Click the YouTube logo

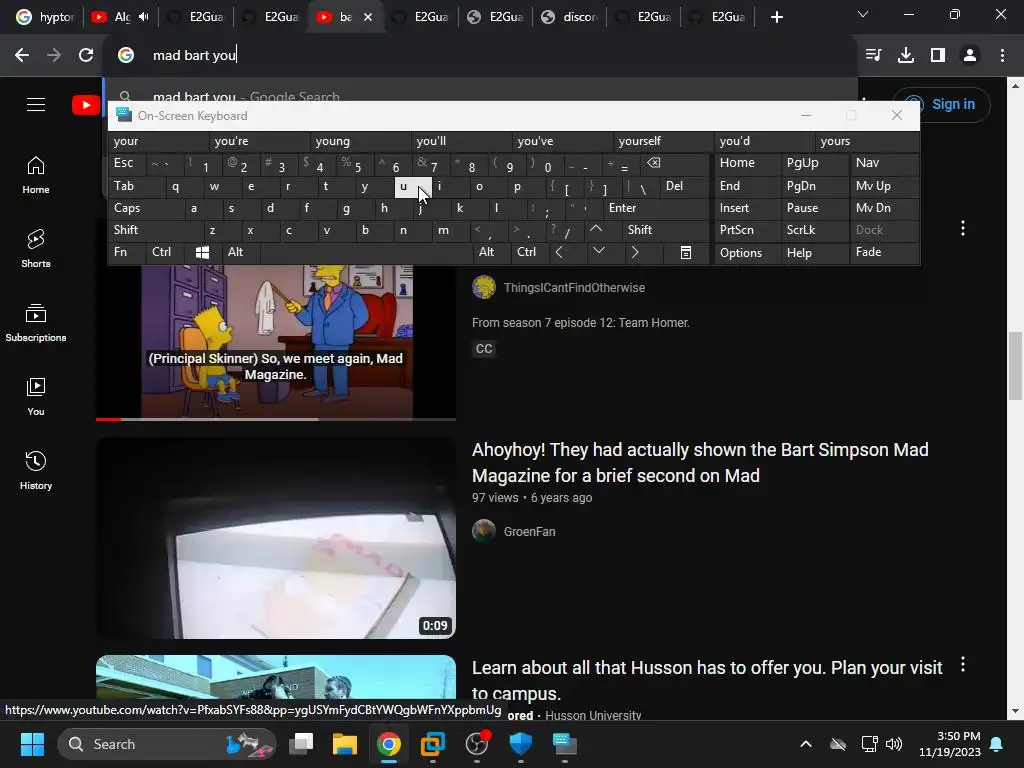[86, 104]
